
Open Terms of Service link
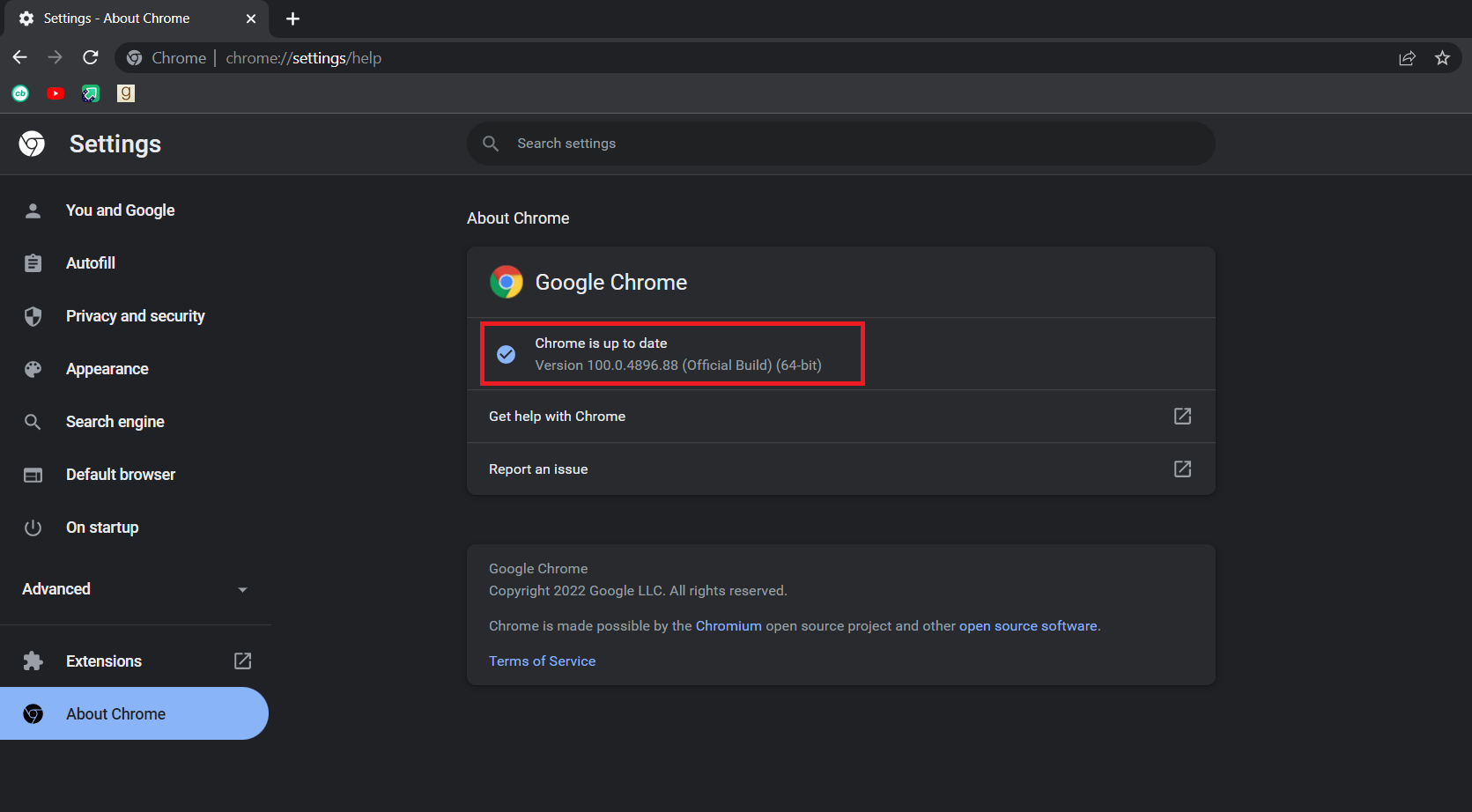[543, 661]
